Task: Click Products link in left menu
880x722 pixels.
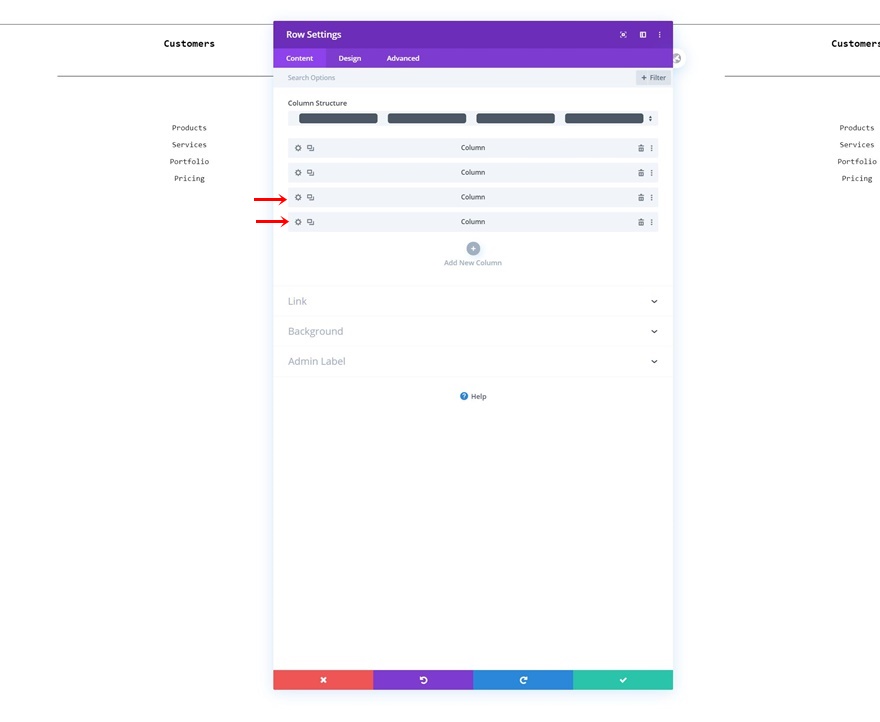Action: pyautogui.click(x=189, y=128)
